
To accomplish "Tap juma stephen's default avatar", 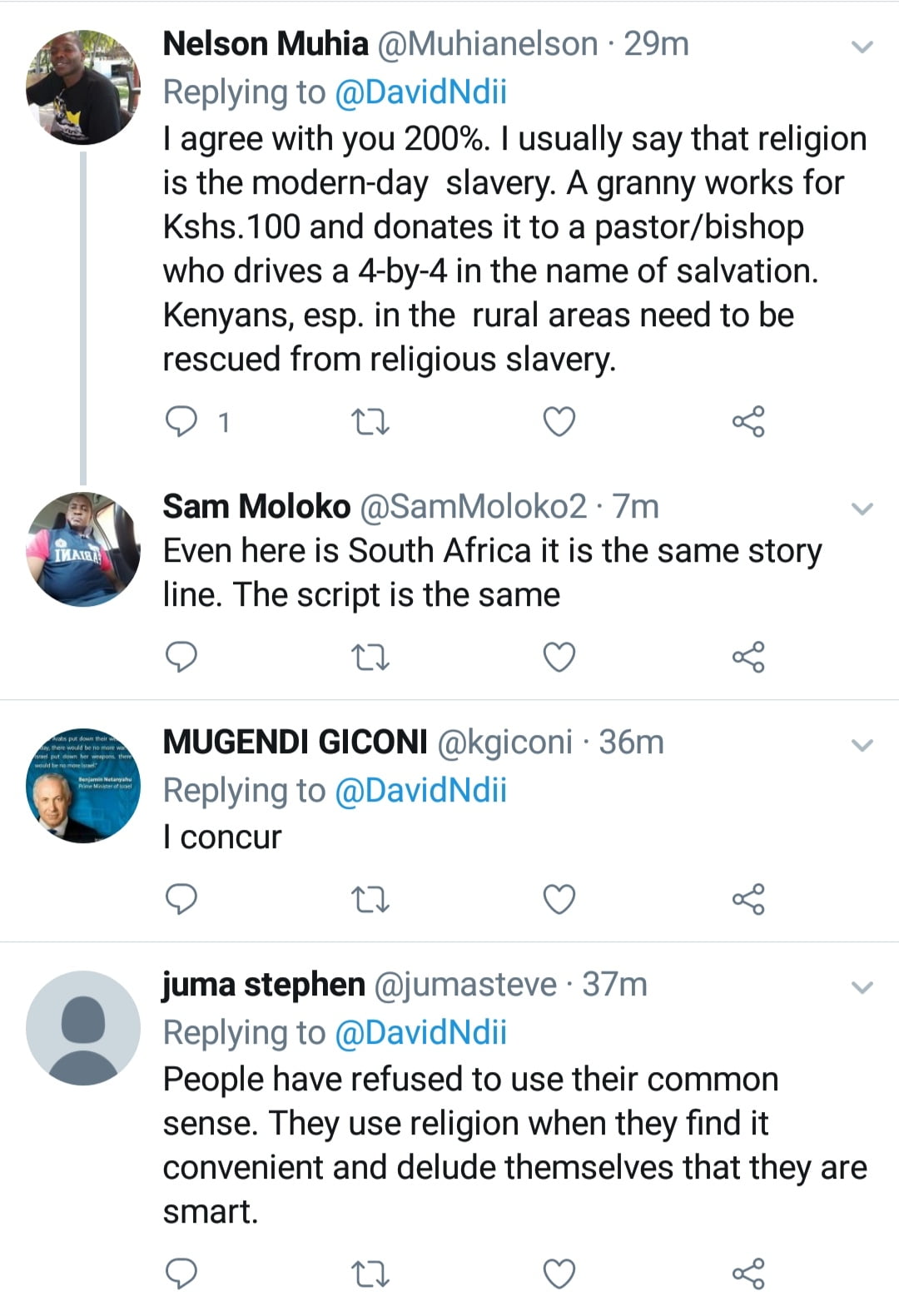I will (82, 1028).
